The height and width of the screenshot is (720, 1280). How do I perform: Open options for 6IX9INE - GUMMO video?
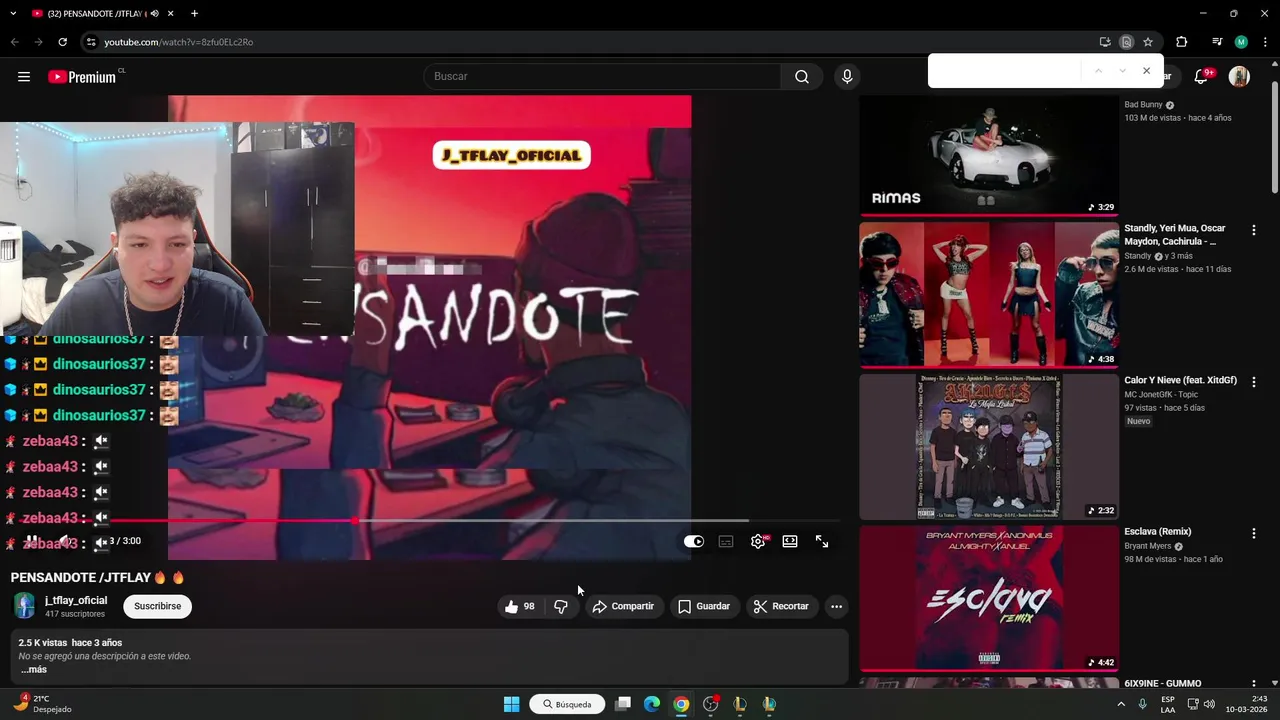tap(1253, 684)
